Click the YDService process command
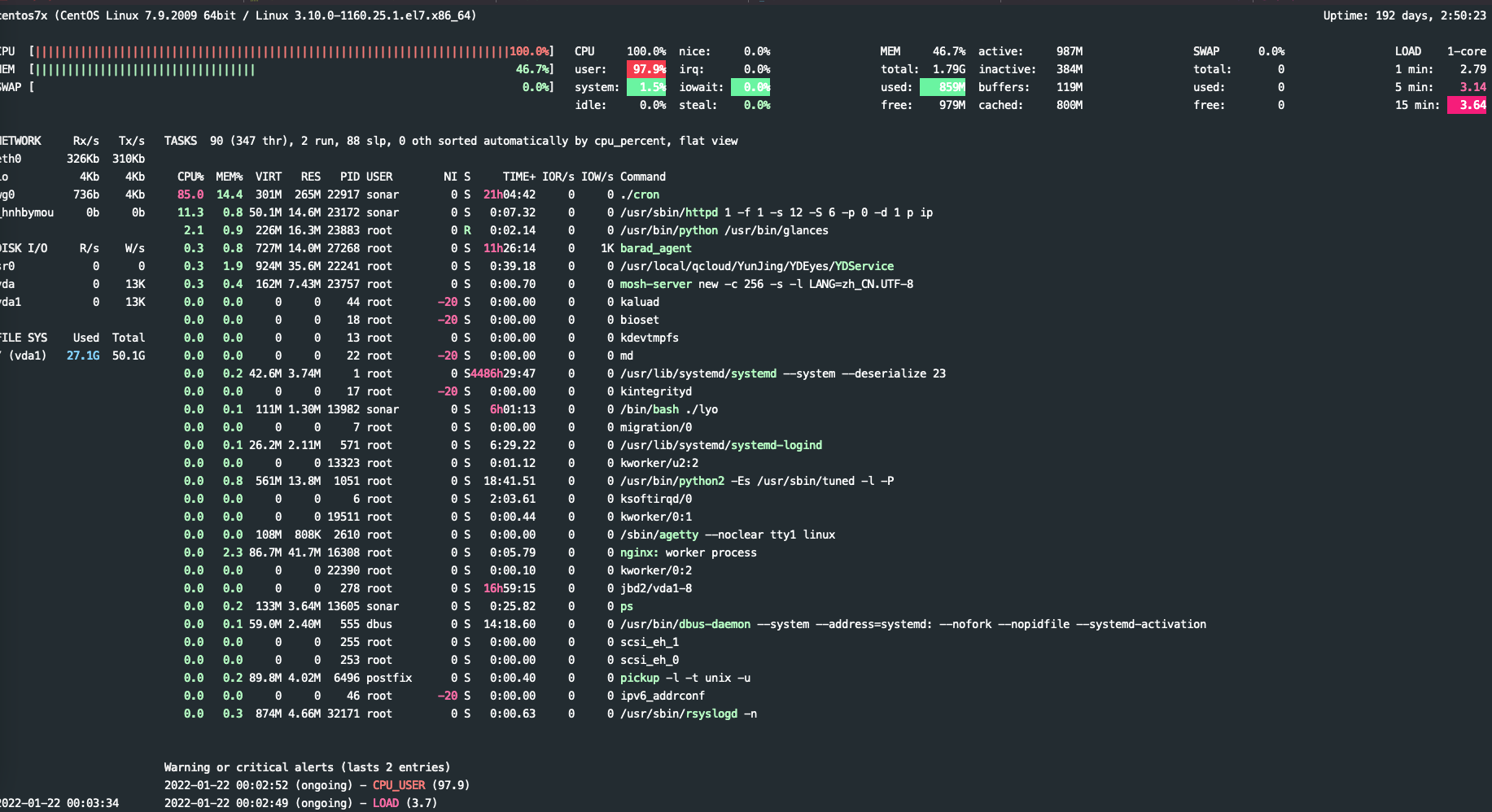The height and width of the screenshot is (812, 1492). 757,266
